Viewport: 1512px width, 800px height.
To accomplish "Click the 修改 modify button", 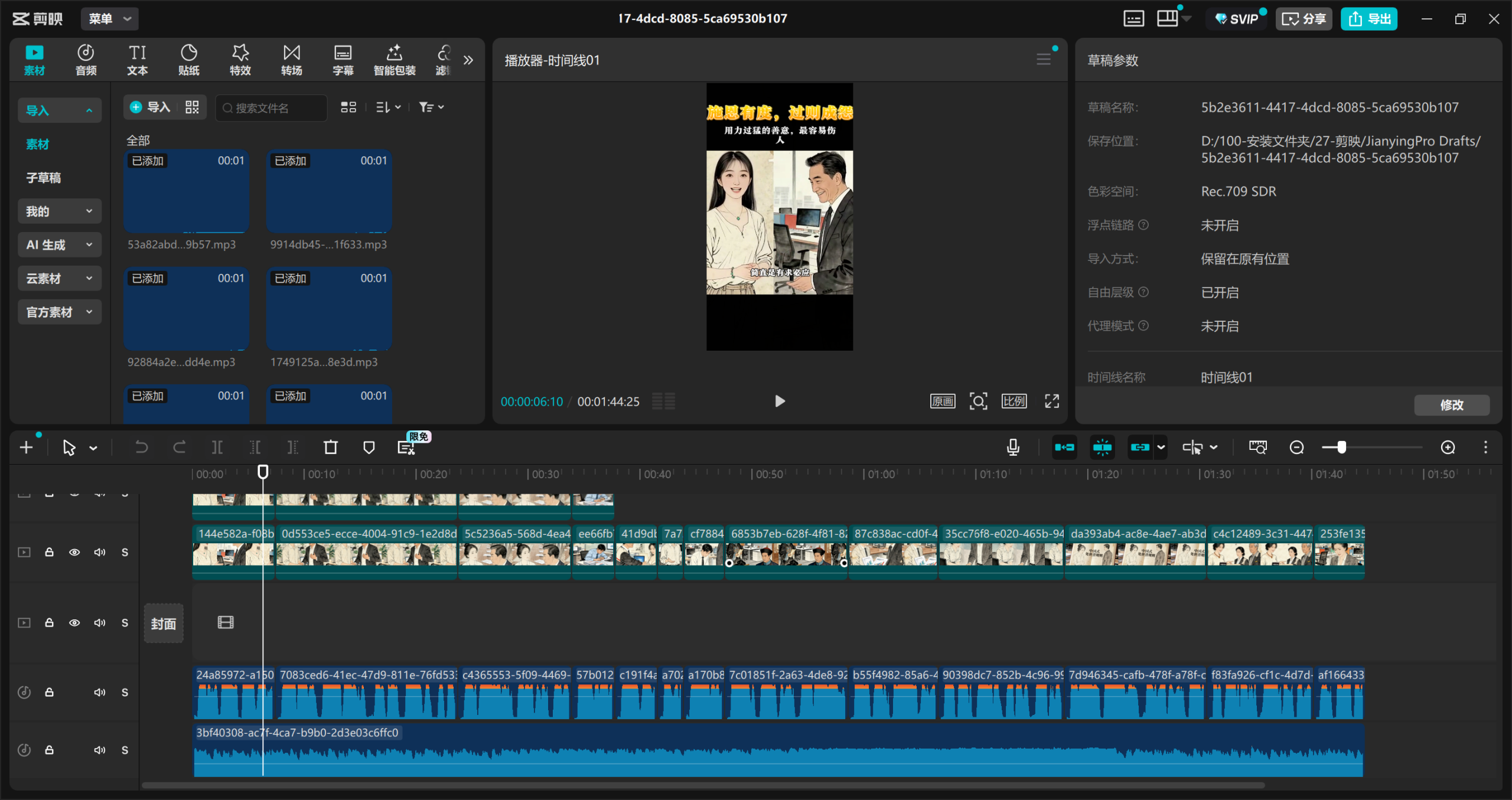I will point(1451,405).
